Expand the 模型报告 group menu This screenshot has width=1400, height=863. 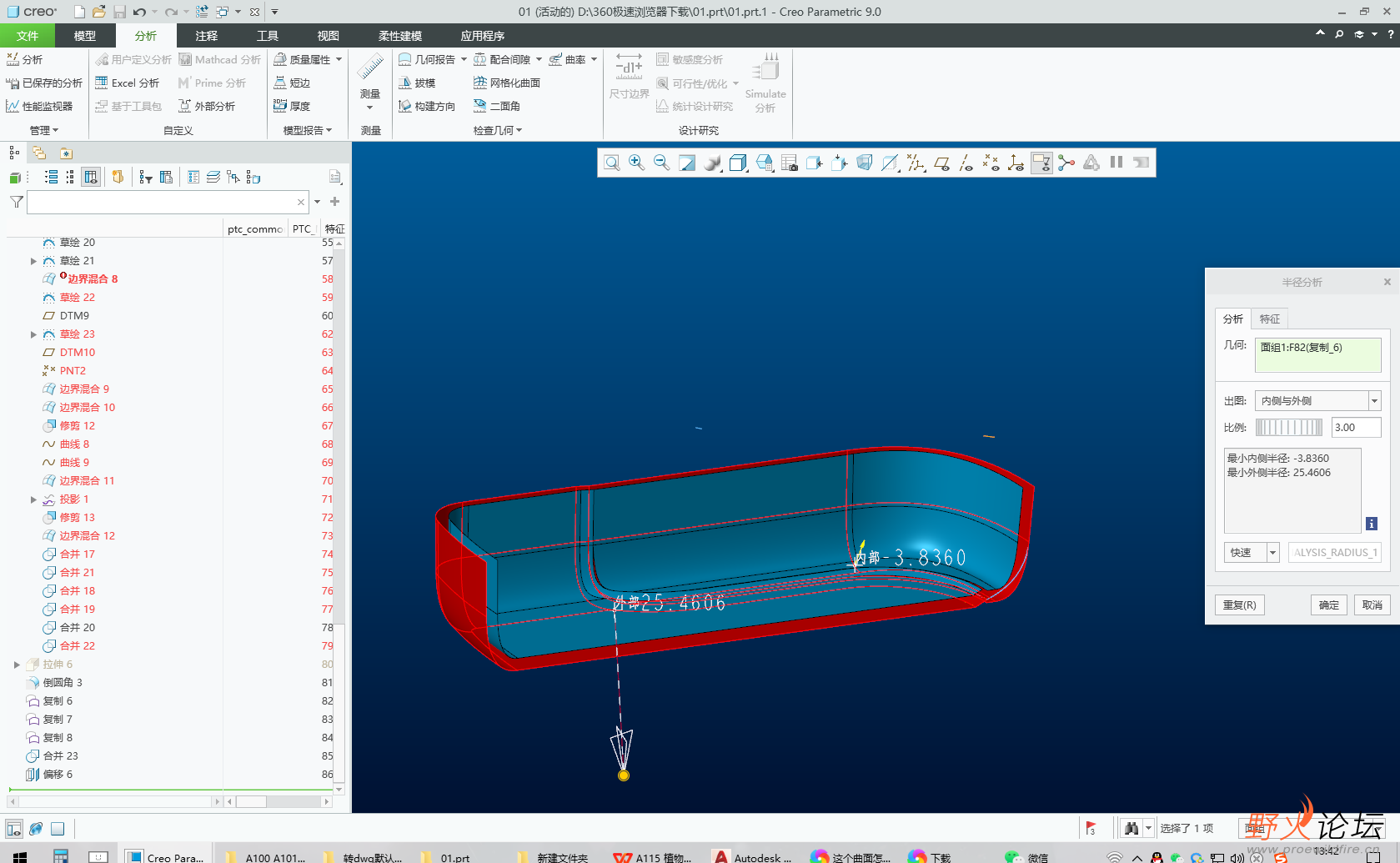pos(308,130)
